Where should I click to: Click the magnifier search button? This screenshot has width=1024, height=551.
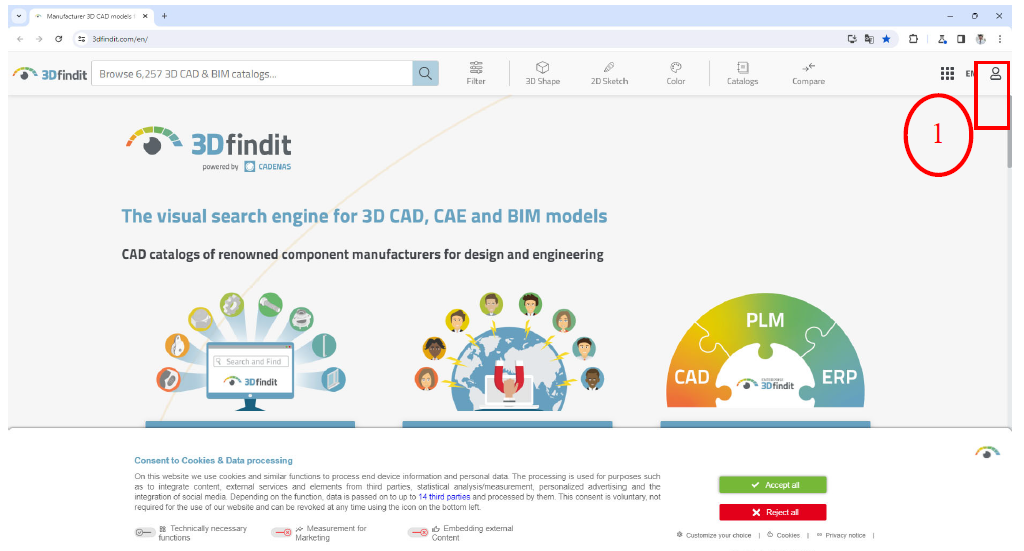(425, 73)
